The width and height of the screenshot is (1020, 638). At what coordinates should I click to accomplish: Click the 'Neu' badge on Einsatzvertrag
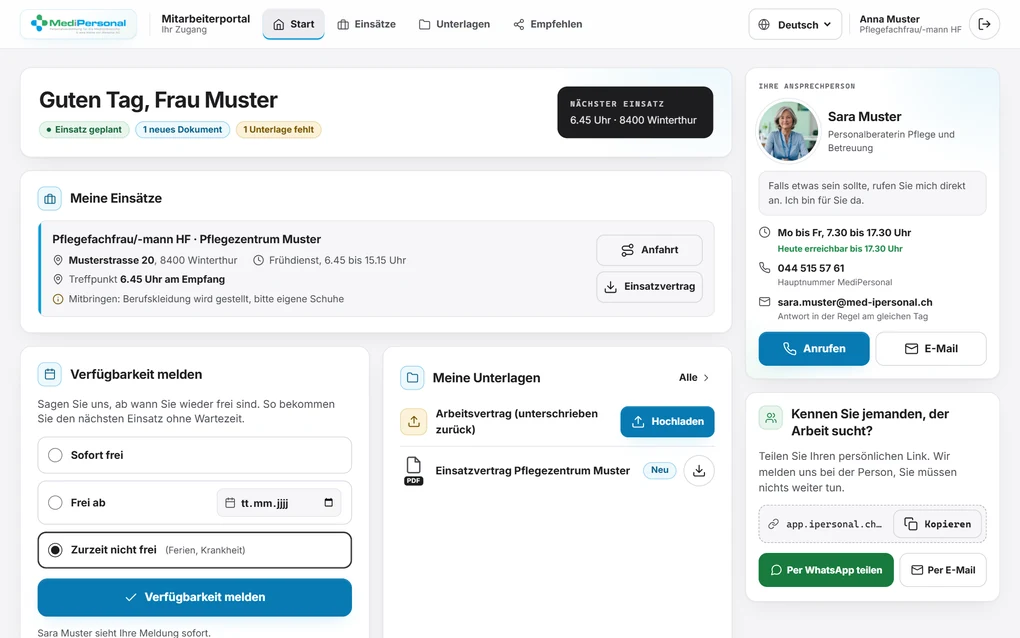660,470
